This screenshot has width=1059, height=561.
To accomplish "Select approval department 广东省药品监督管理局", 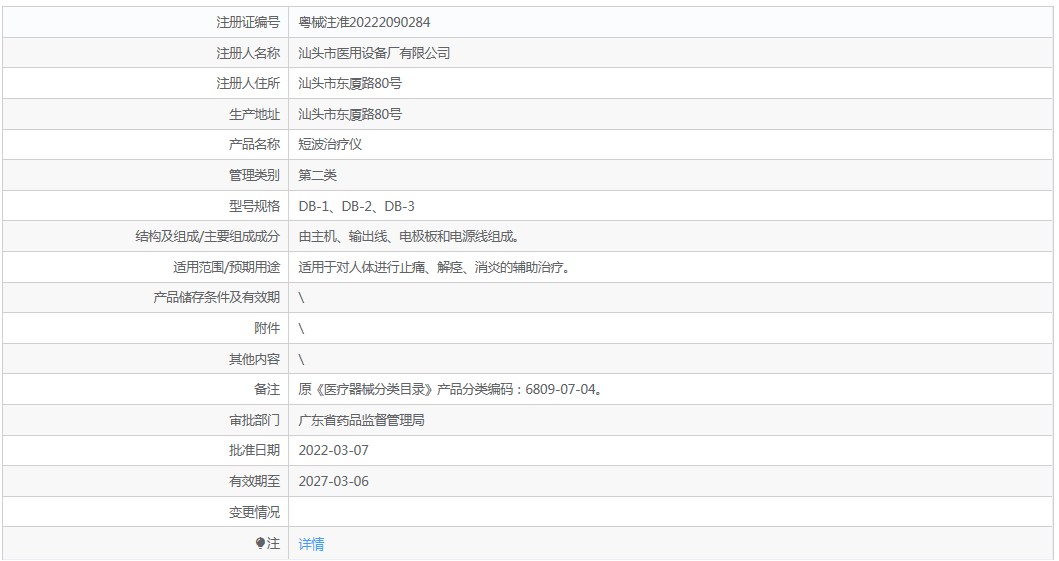I will tap(361, 420).
